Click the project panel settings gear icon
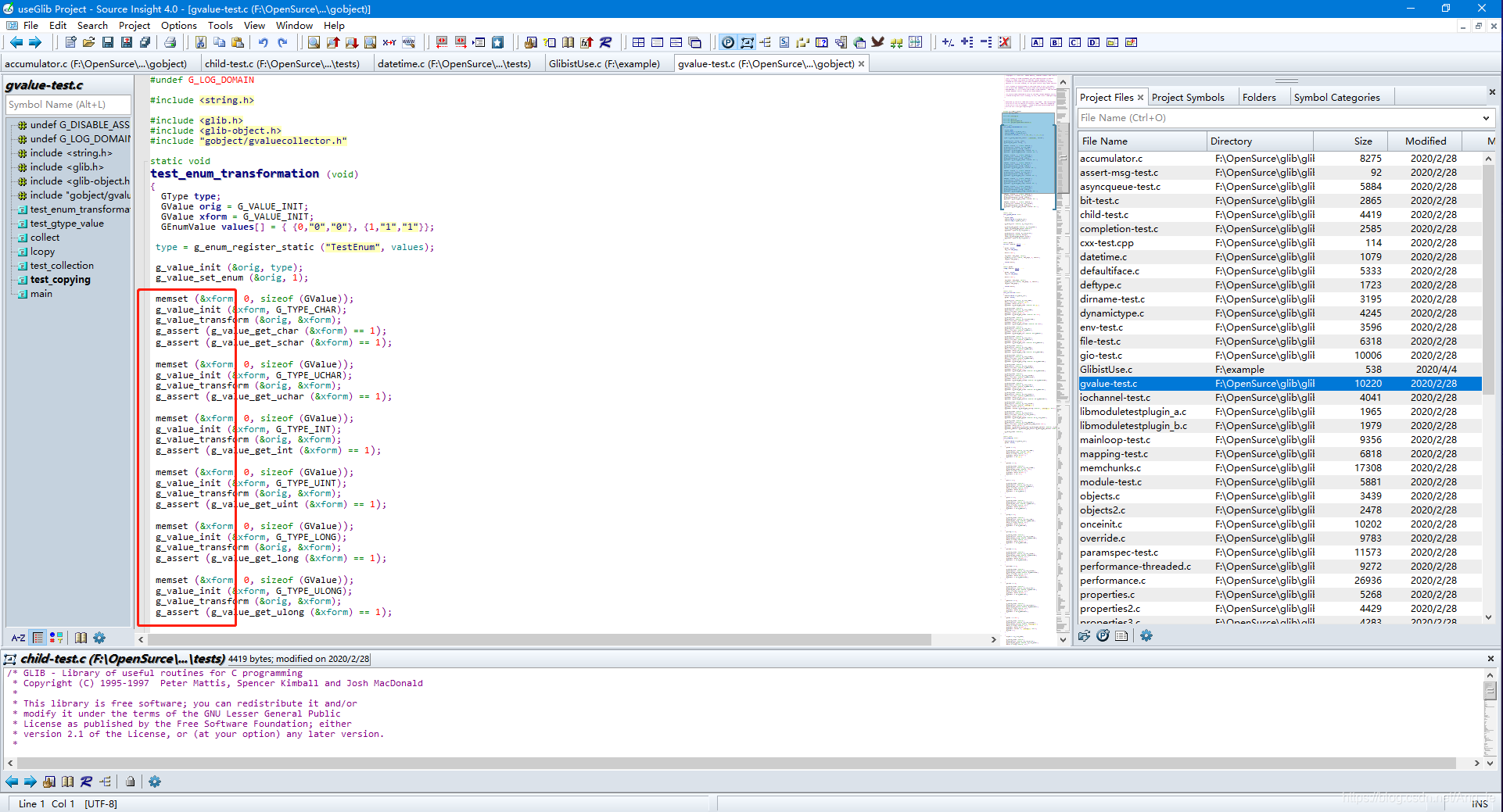This screenshot has width=1503, height=812. [x=1146, y=636]
